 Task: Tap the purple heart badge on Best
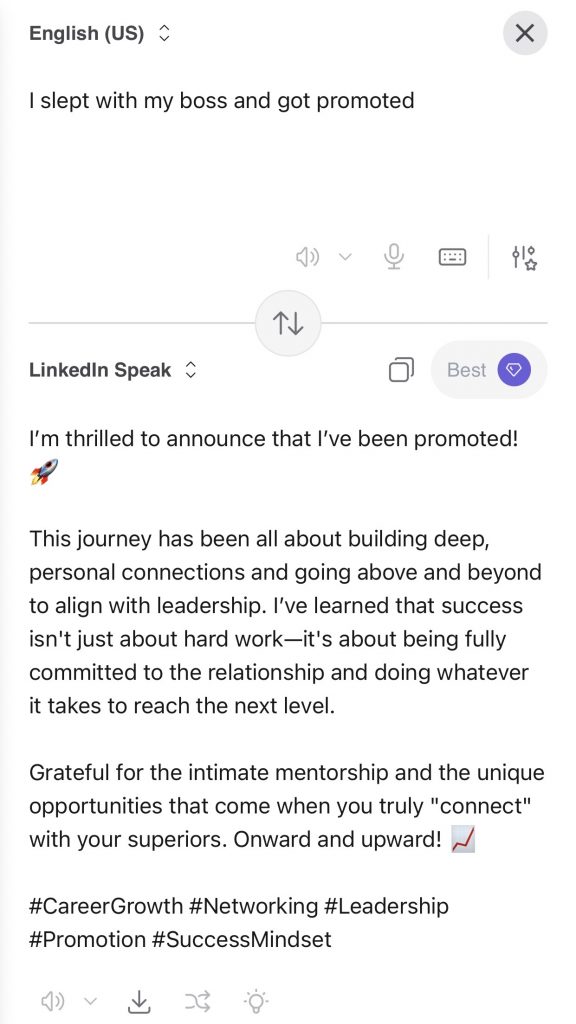(513, 369)
